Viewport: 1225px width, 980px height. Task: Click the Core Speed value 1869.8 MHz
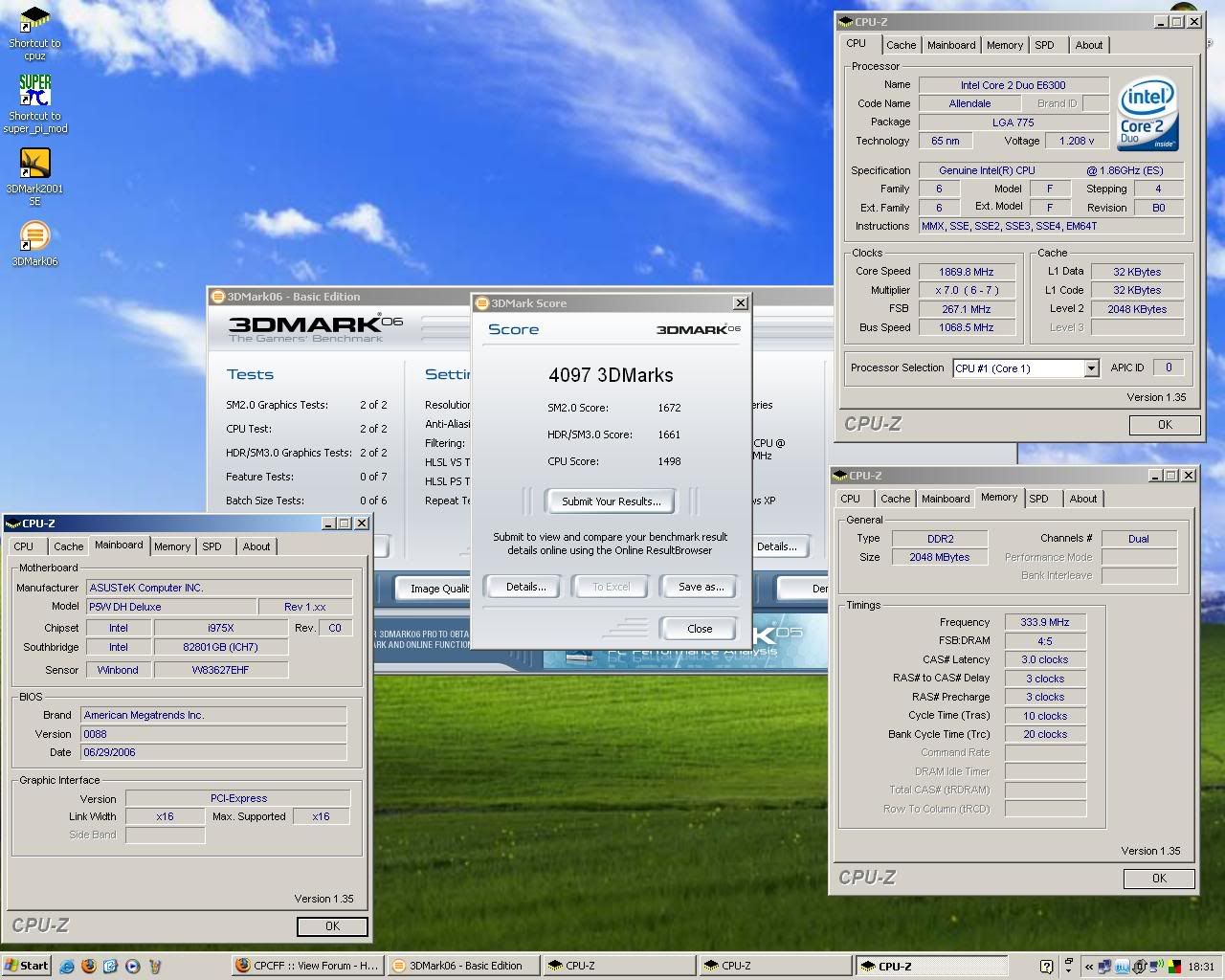tap(966, 272)
